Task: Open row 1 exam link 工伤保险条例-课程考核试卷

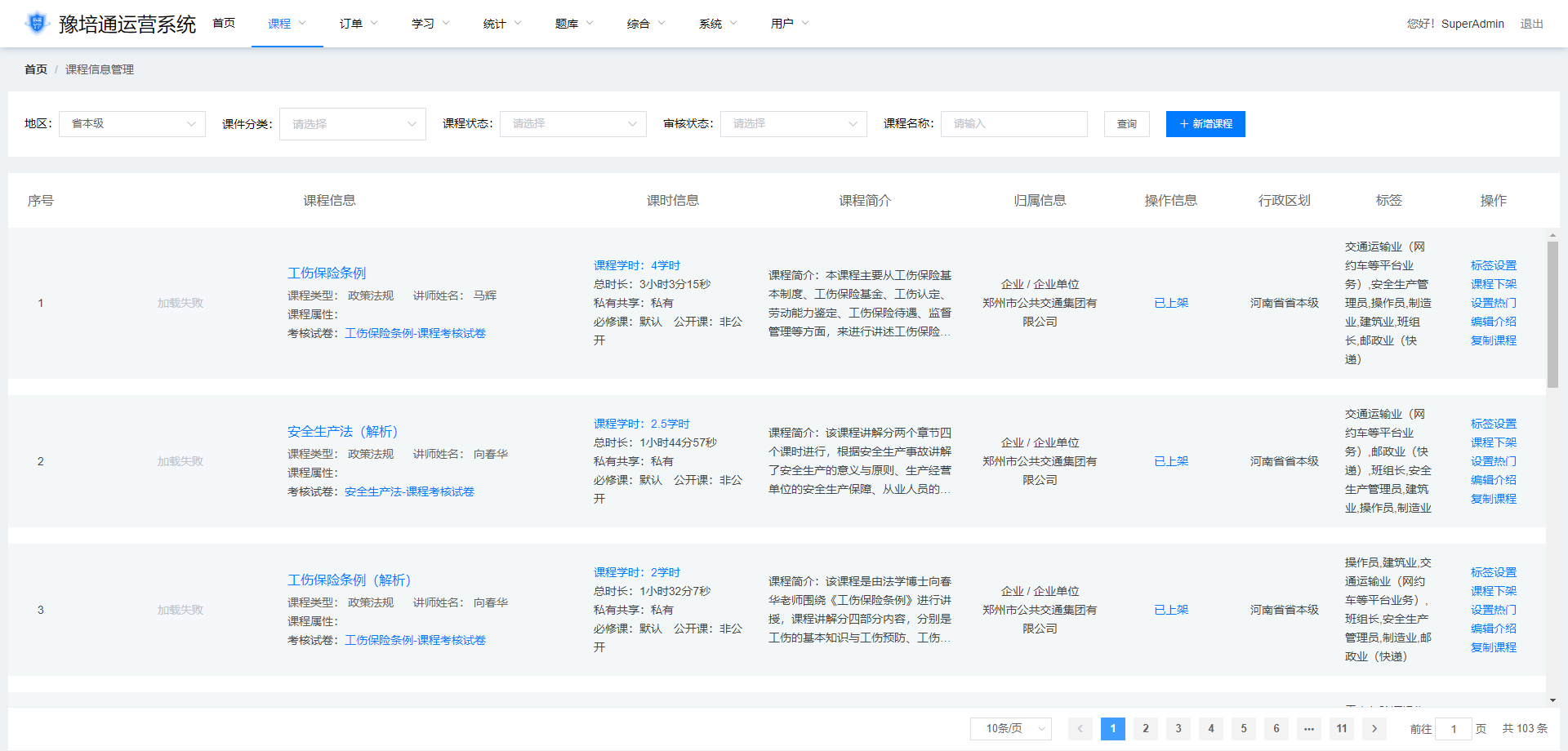Action: tap(415, 333)
